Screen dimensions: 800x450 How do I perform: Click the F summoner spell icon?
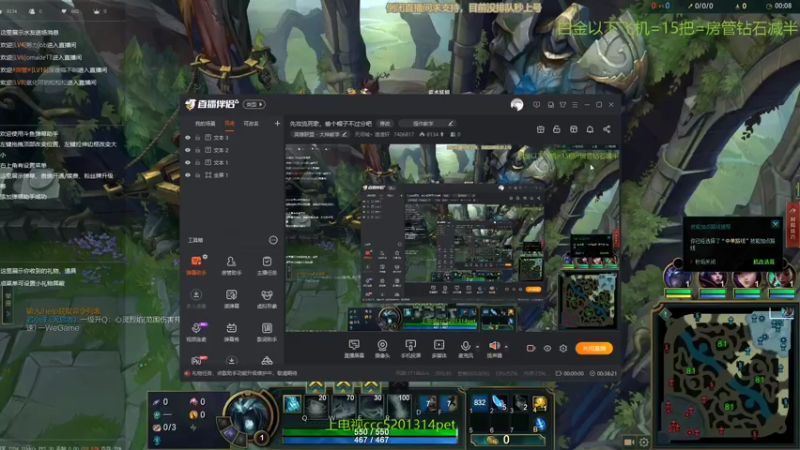[448, 403]
